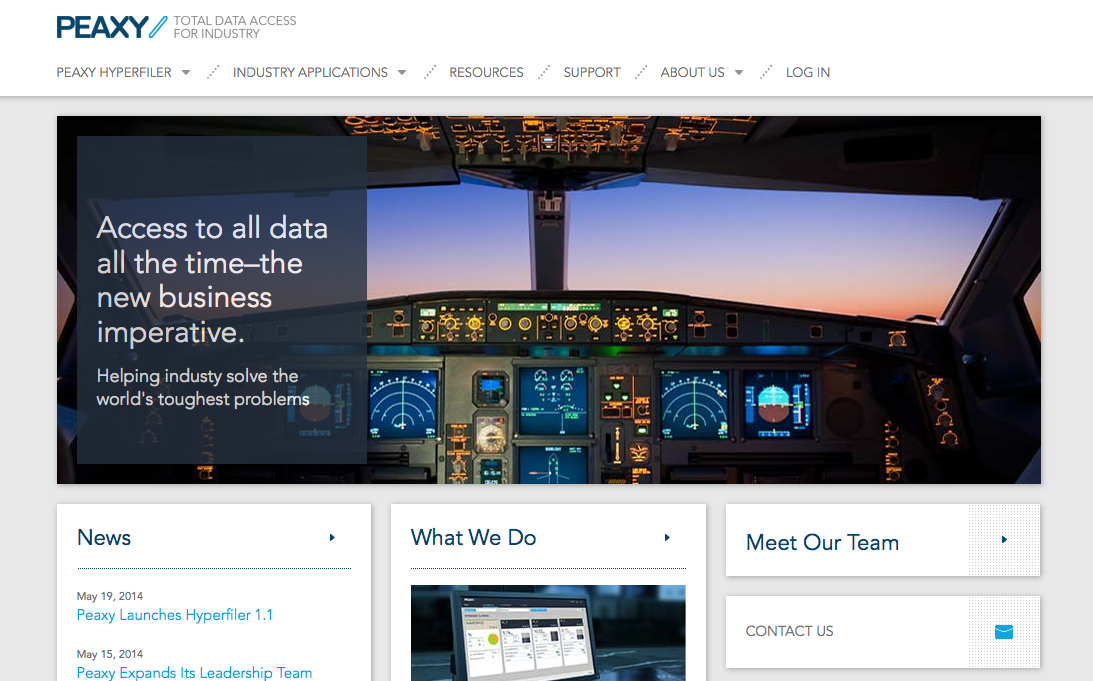
Task: Click the Peaxy logo
Action: point(111,27)
